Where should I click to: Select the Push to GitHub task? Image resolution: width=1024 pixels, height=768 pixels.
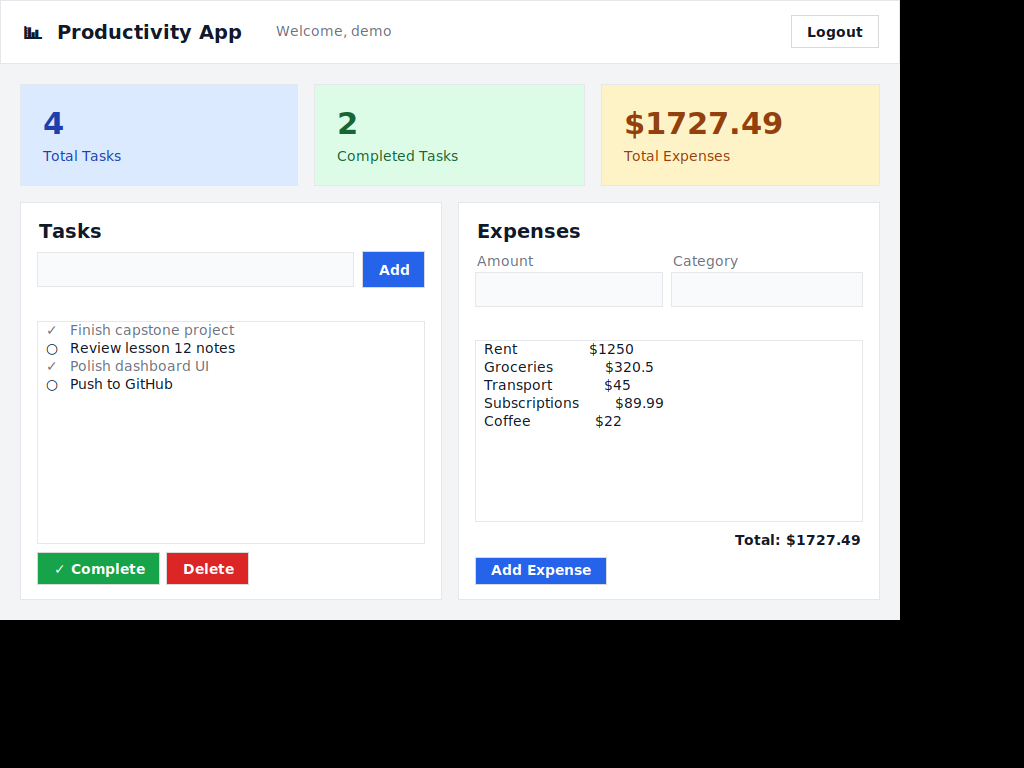coord(231,385)
